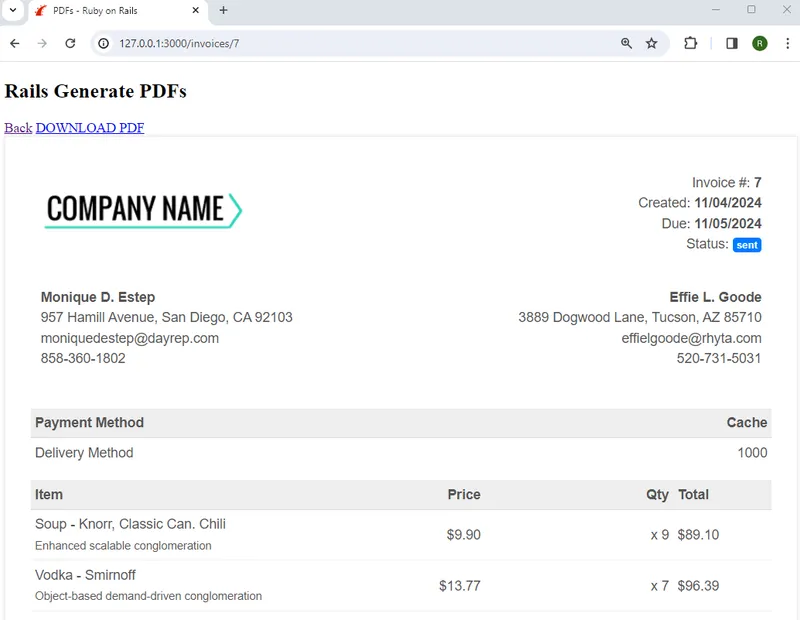Click address 3889 Dogwood Lane, Tucson
Image resolution: width=800 pixels, height=620 pixels.
point(640,317)
